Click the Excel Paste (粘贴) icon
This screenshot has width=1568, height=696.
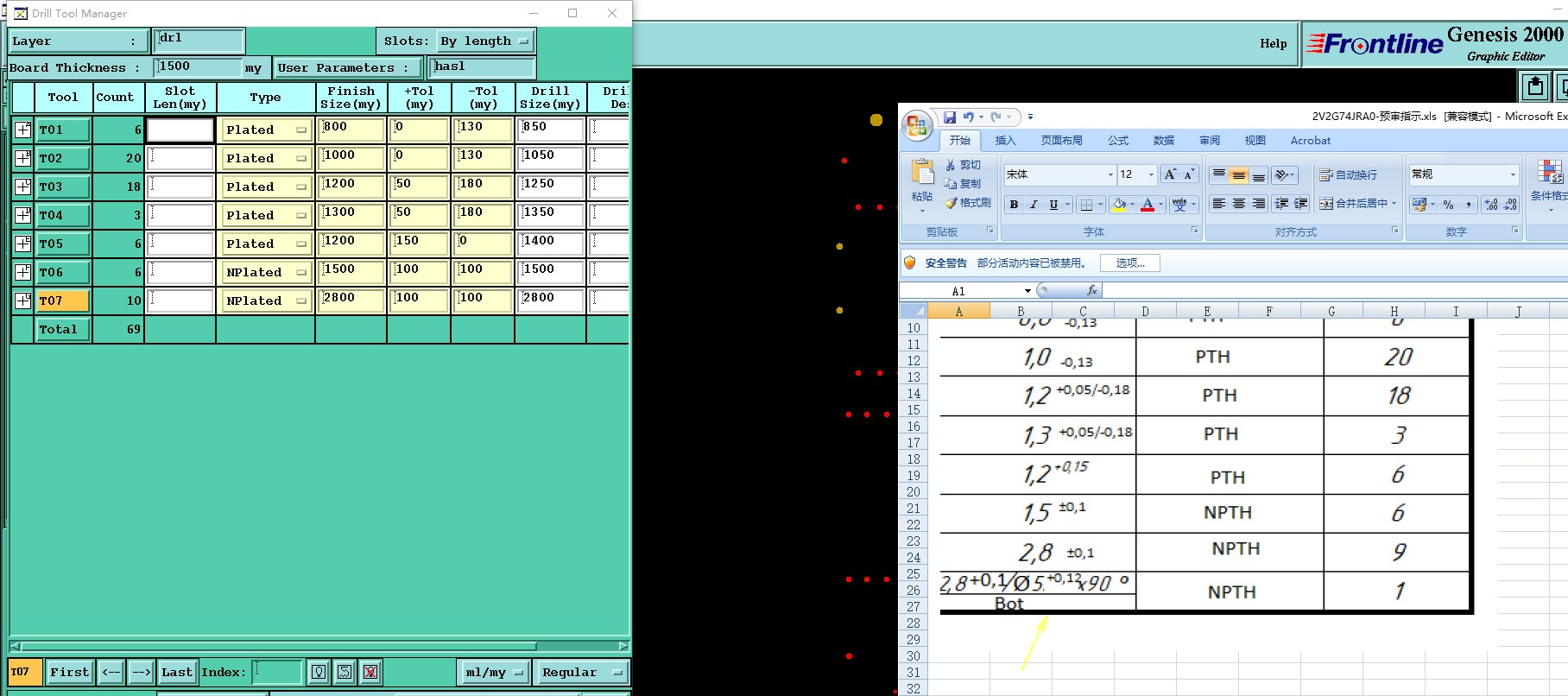point(922,173)
